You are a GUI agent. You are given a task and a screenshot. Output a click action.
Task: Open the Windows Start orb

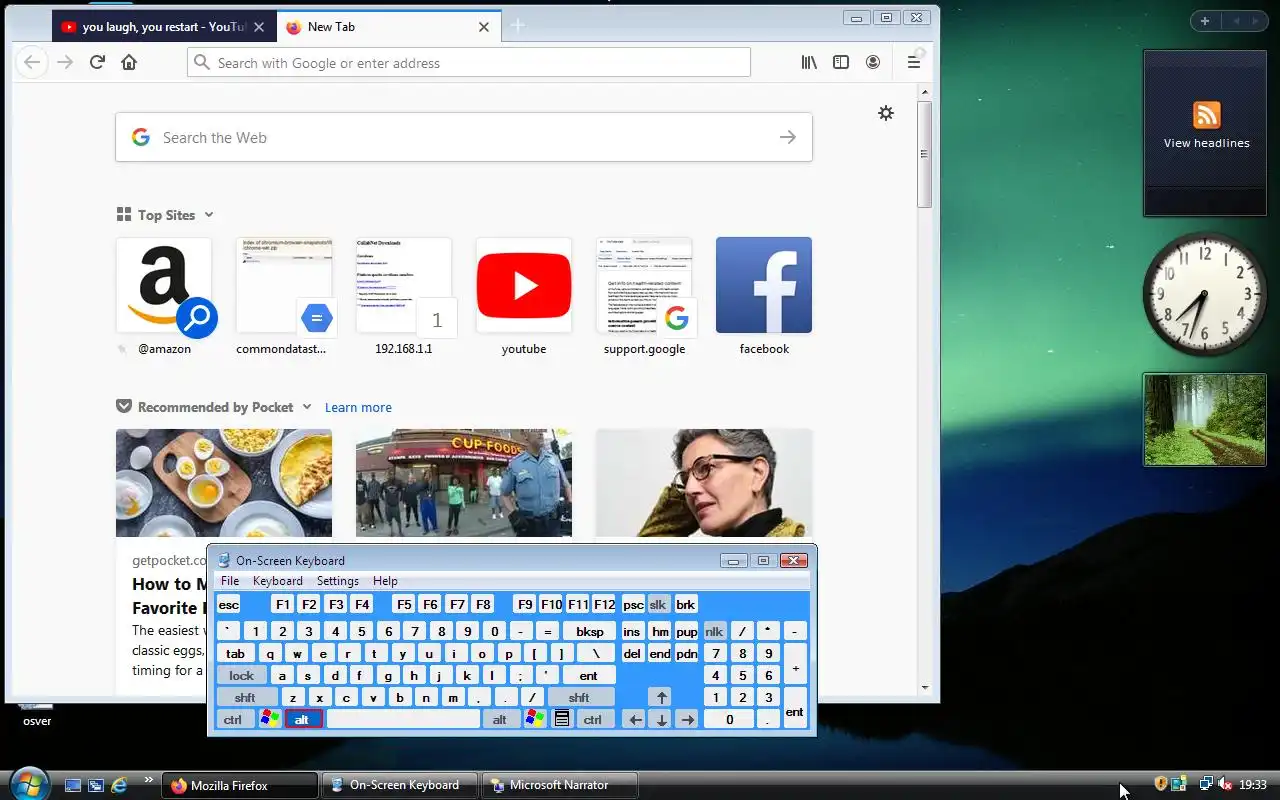[x=28, y=783]
